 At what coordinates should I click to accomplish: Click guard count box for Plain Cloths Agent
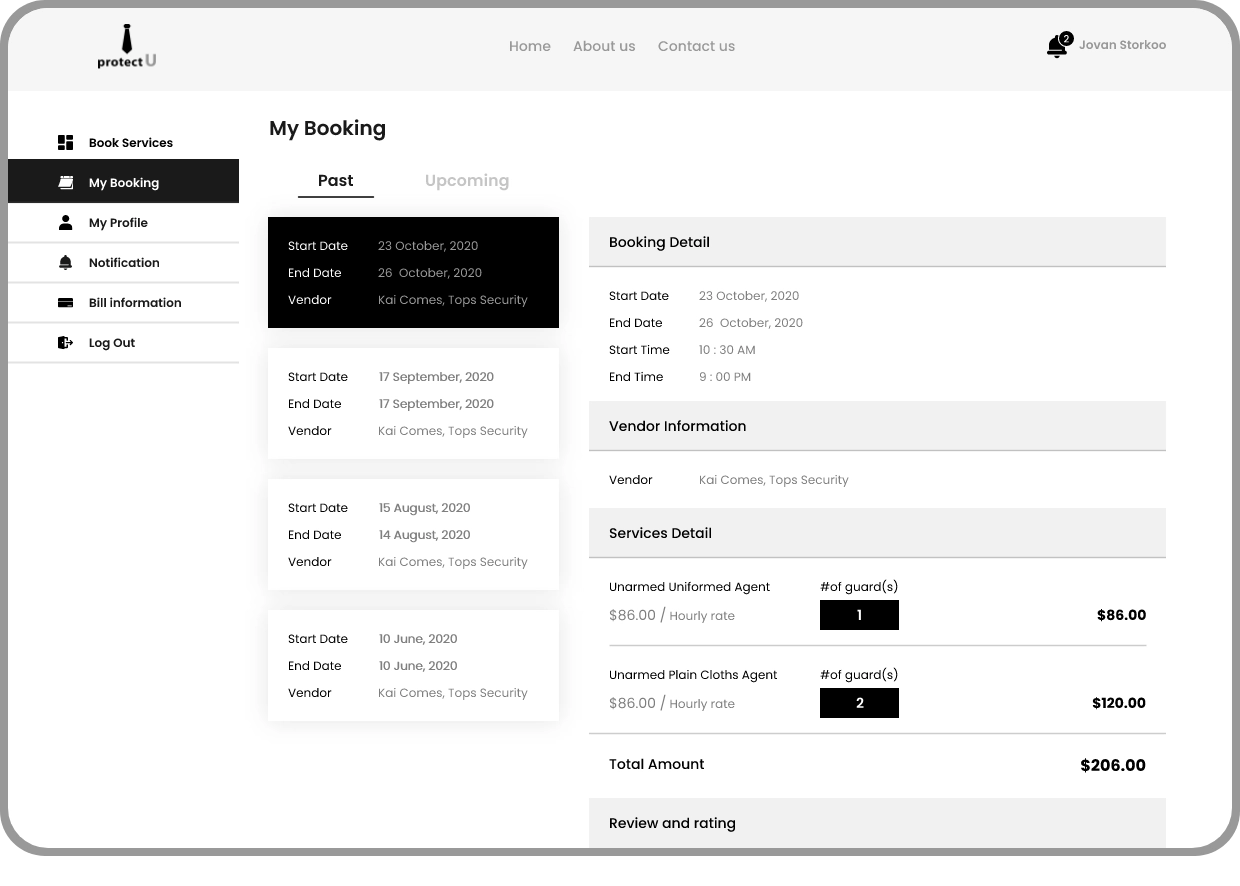point(859,703)
